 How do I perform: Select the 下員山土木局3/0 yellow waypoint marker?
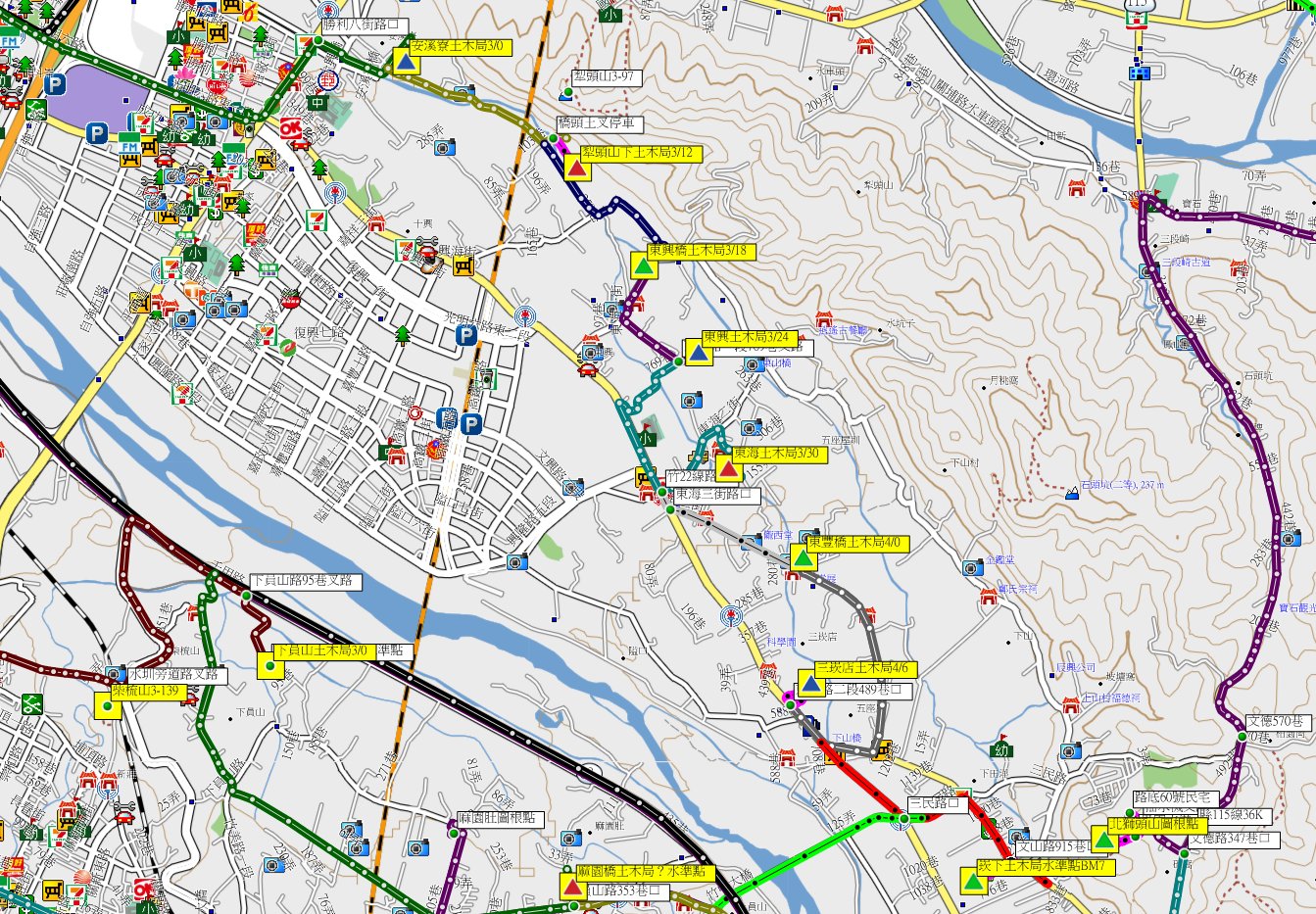coord(270,665)
